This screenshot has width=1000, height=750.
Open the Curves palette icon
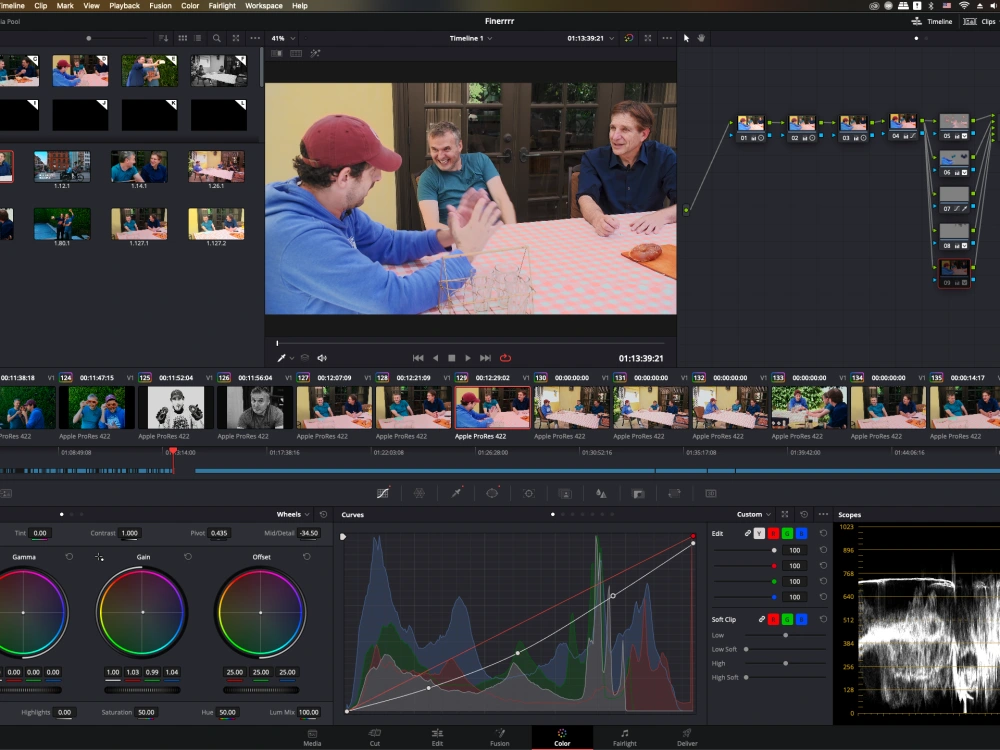(383, 493)
